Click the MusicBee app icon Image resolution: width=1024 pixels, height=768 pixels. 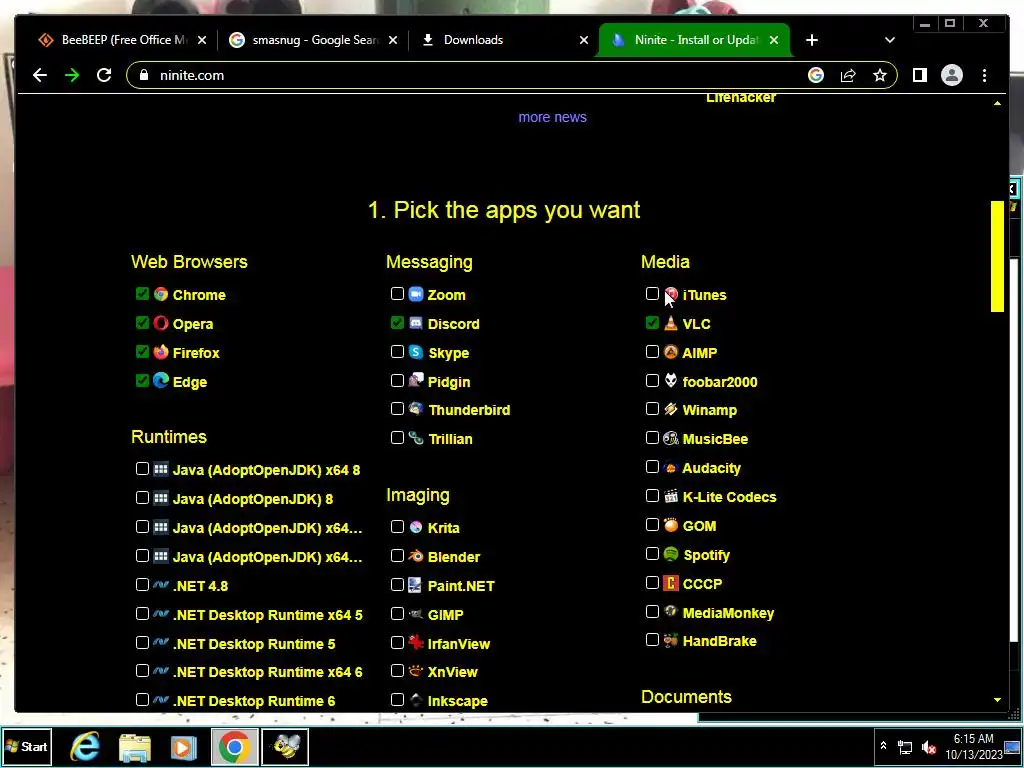click(671, 438)
